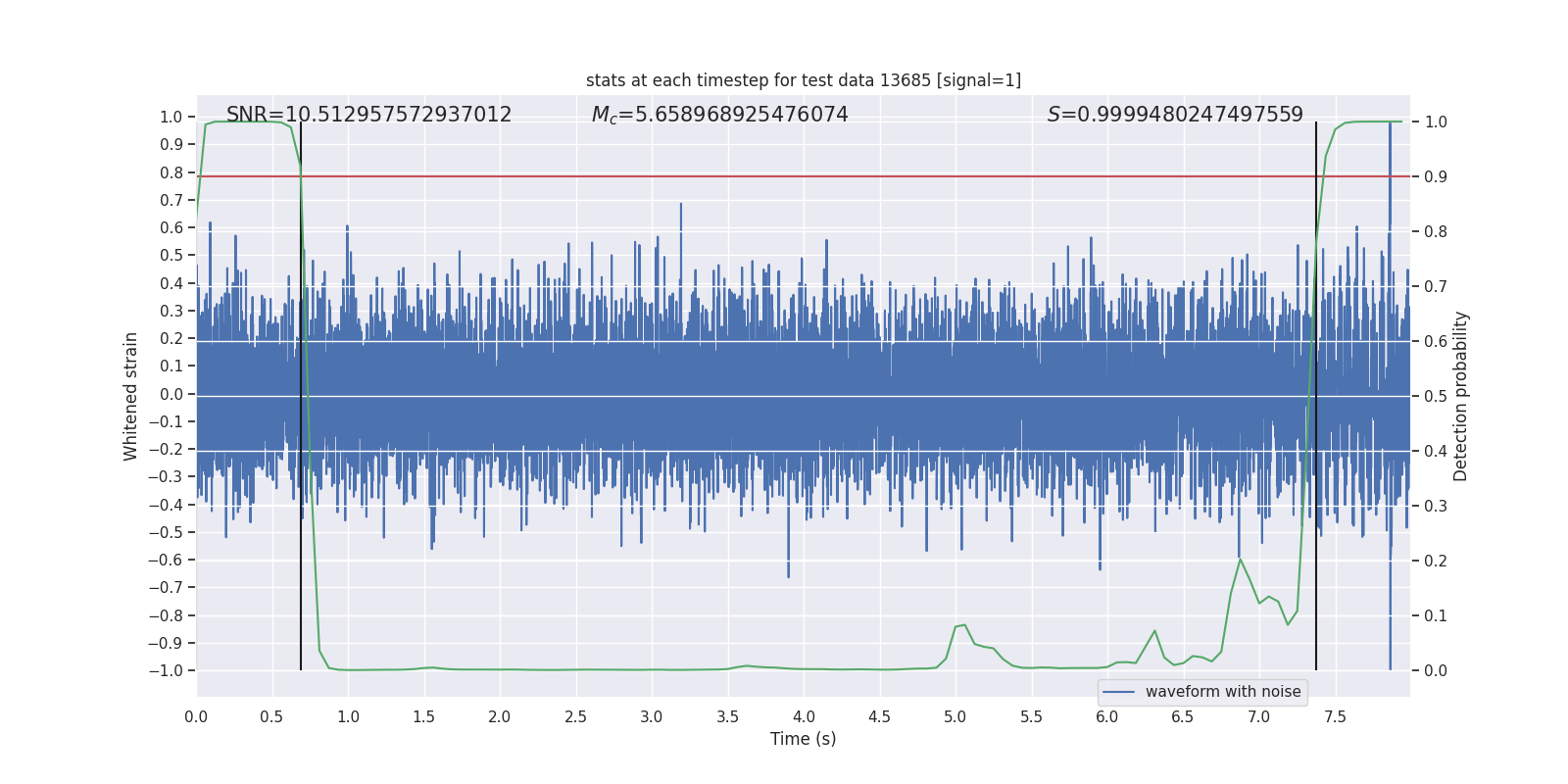
Task: Click the green curve peak near 6.9 seconds
Action: pos(1240,560)
